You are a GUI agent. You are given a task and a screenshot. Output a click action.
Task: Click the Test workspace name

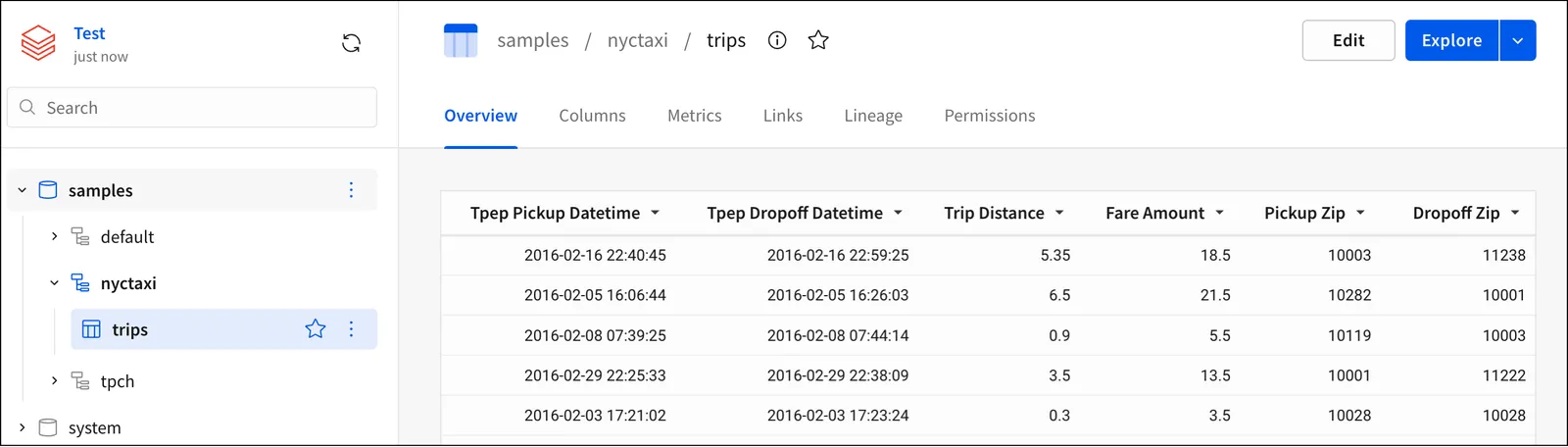(89, 33)
